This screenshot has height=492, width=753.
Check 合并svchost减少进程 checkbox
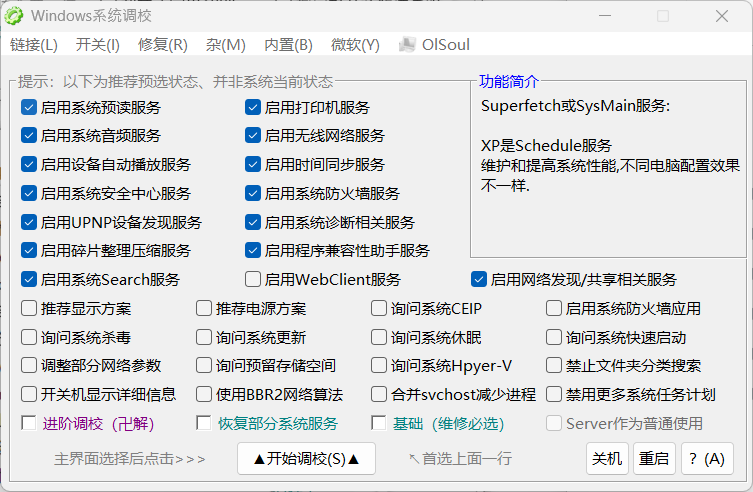coord(379,394)
